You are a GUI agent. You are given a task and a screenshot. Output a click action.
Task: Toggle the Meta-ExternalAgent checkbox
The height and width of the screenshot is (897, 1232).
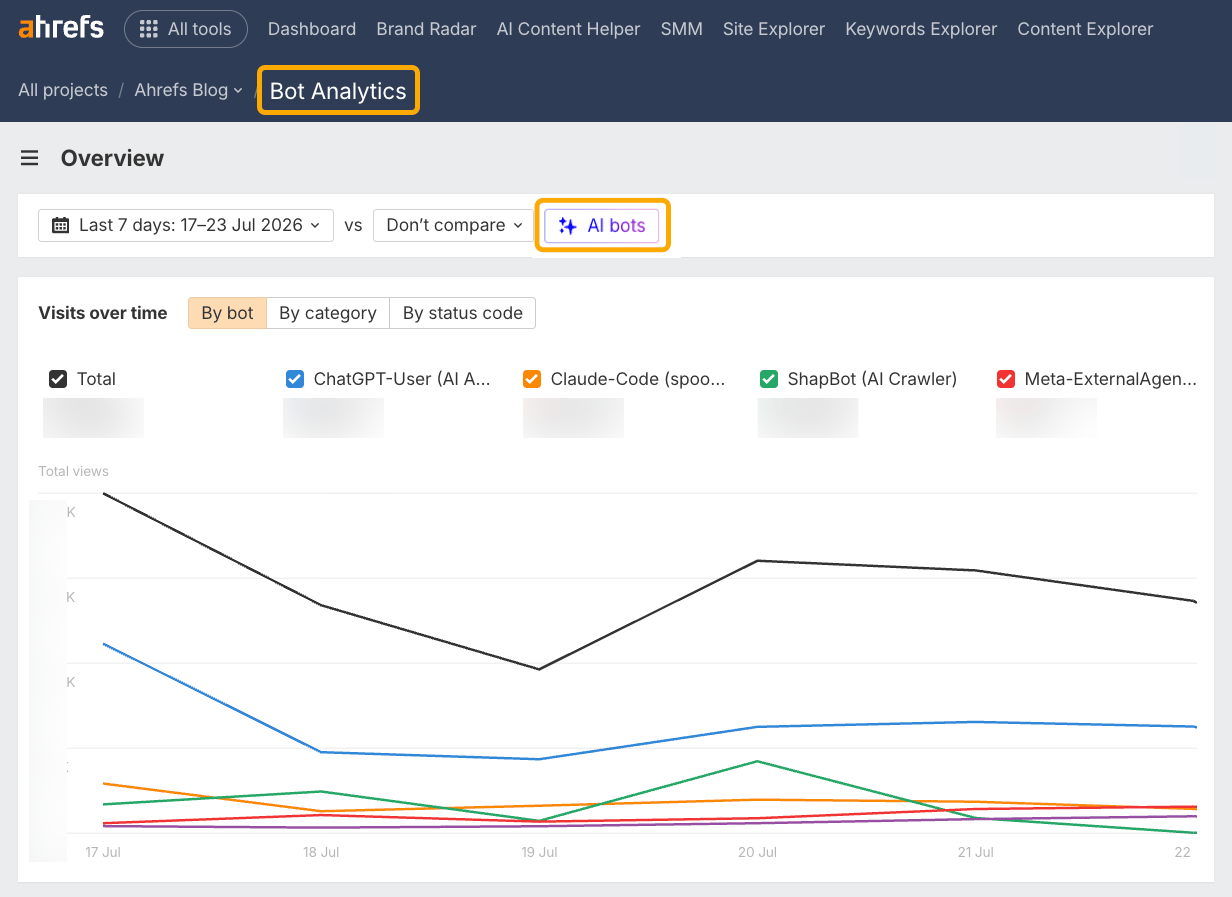pyautogui.click(x=1006, y=379)
